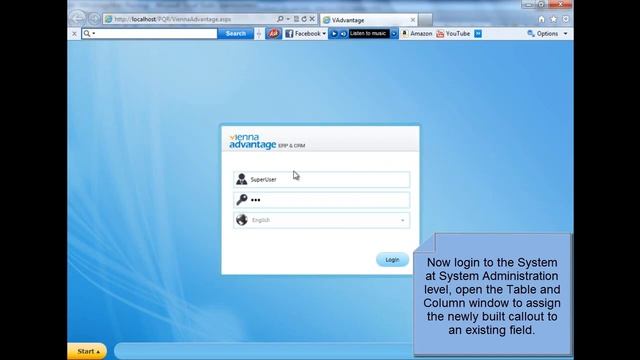Click the password field

(322, 200)
